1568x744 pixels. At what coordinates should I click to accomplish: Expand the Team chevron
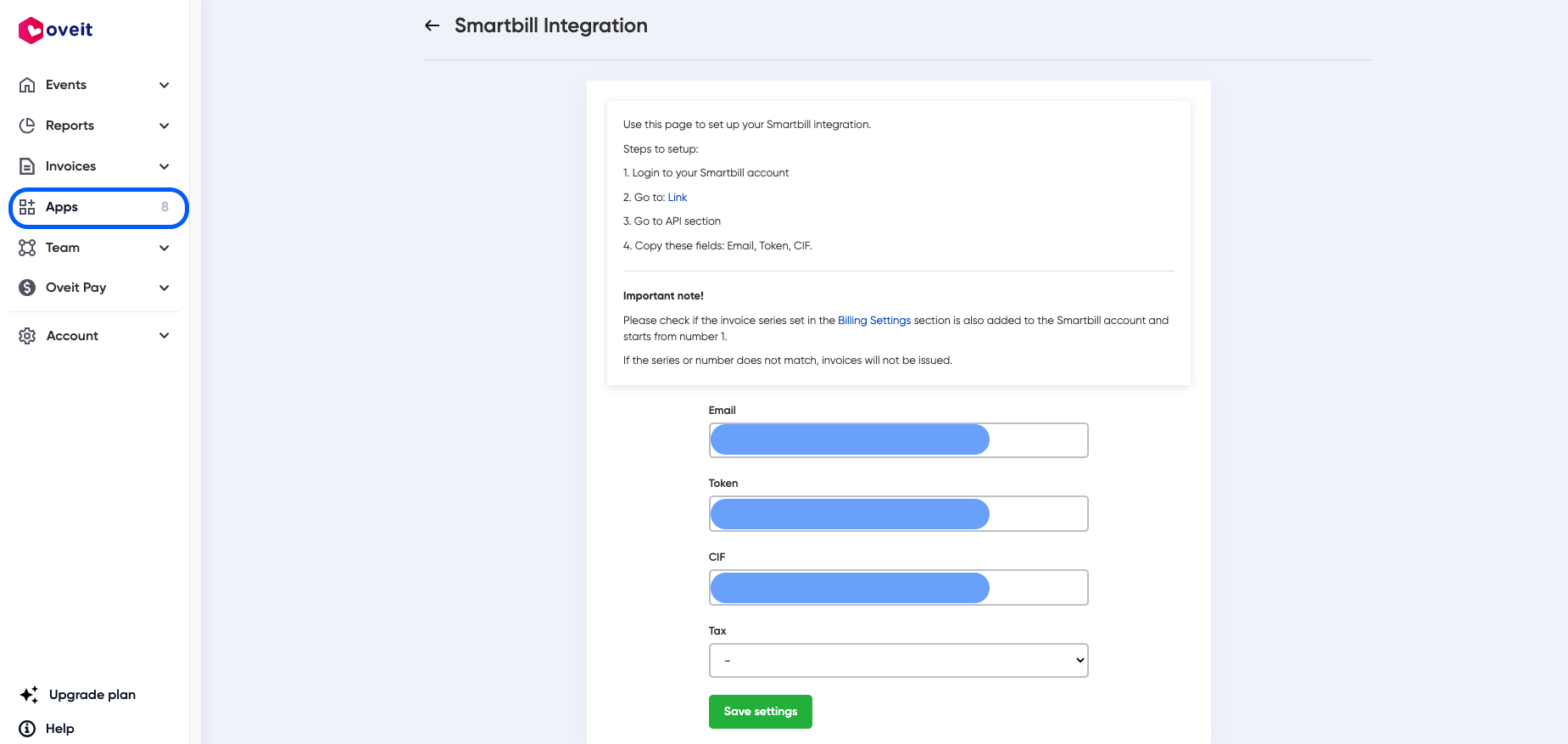pyautogui.click(x=165, y=248)
